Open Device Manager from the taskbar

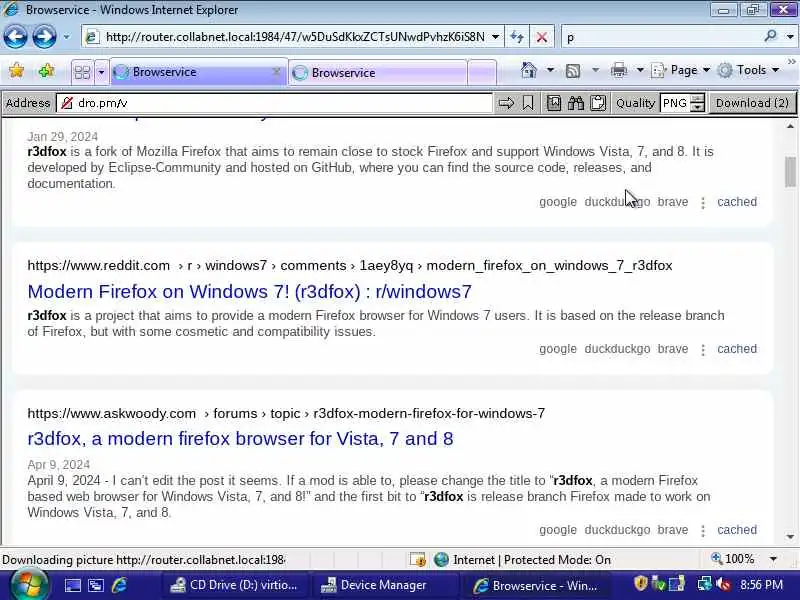[383, 585]
